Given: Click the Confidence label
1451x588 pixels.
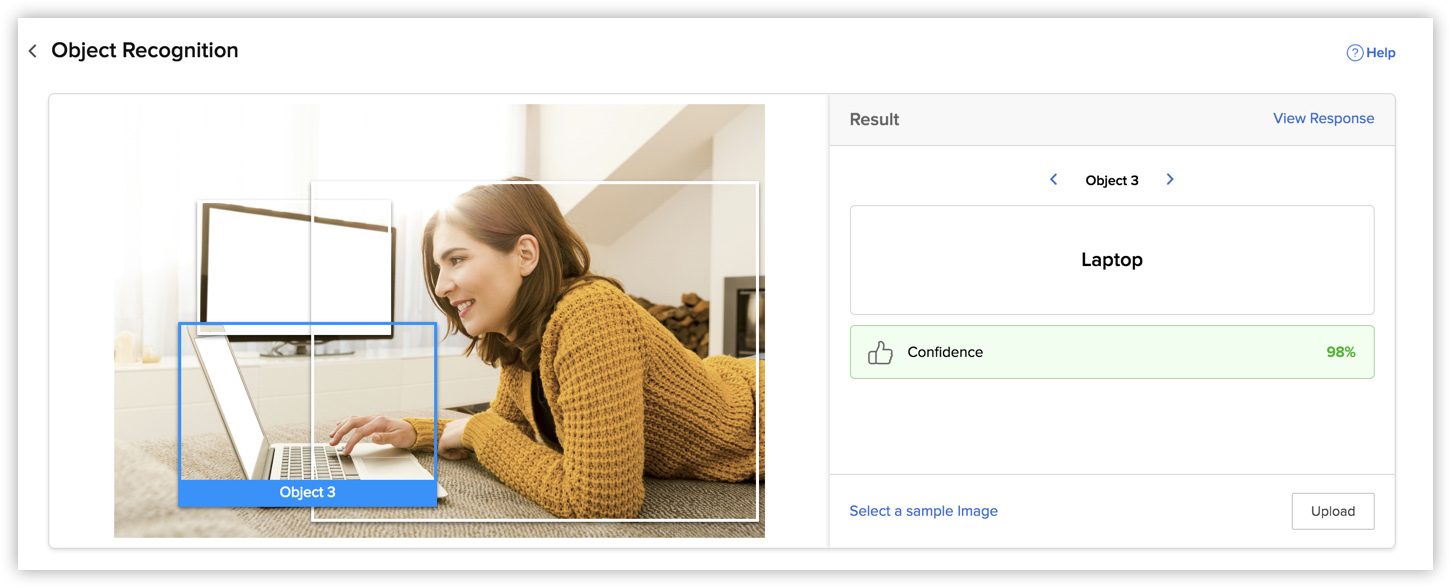Looking at the screenshot, I should pyautogui.click(x=945, y=352).
